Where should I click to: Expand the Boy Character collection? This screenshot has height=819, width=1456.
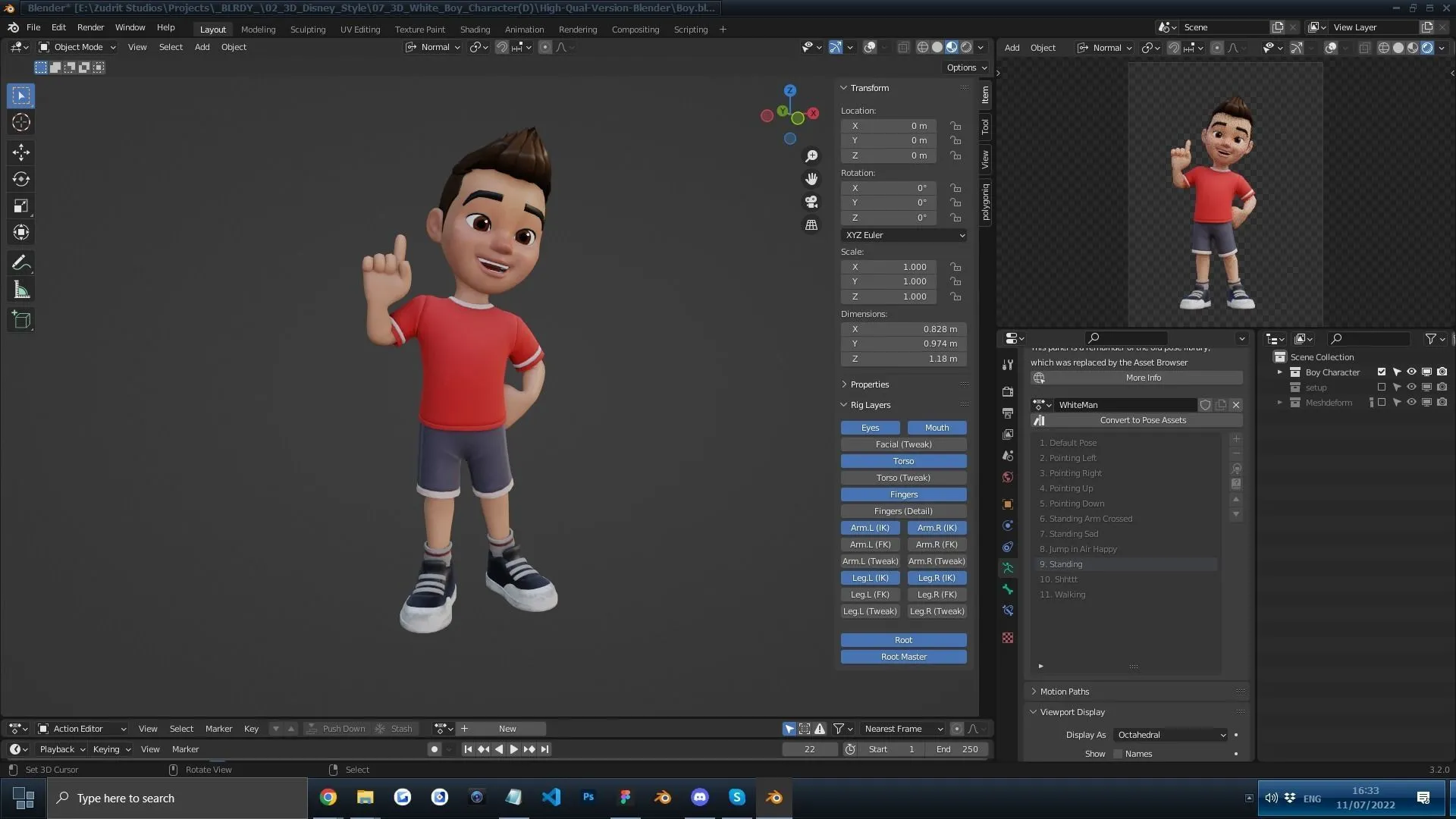pos(1279,372)
